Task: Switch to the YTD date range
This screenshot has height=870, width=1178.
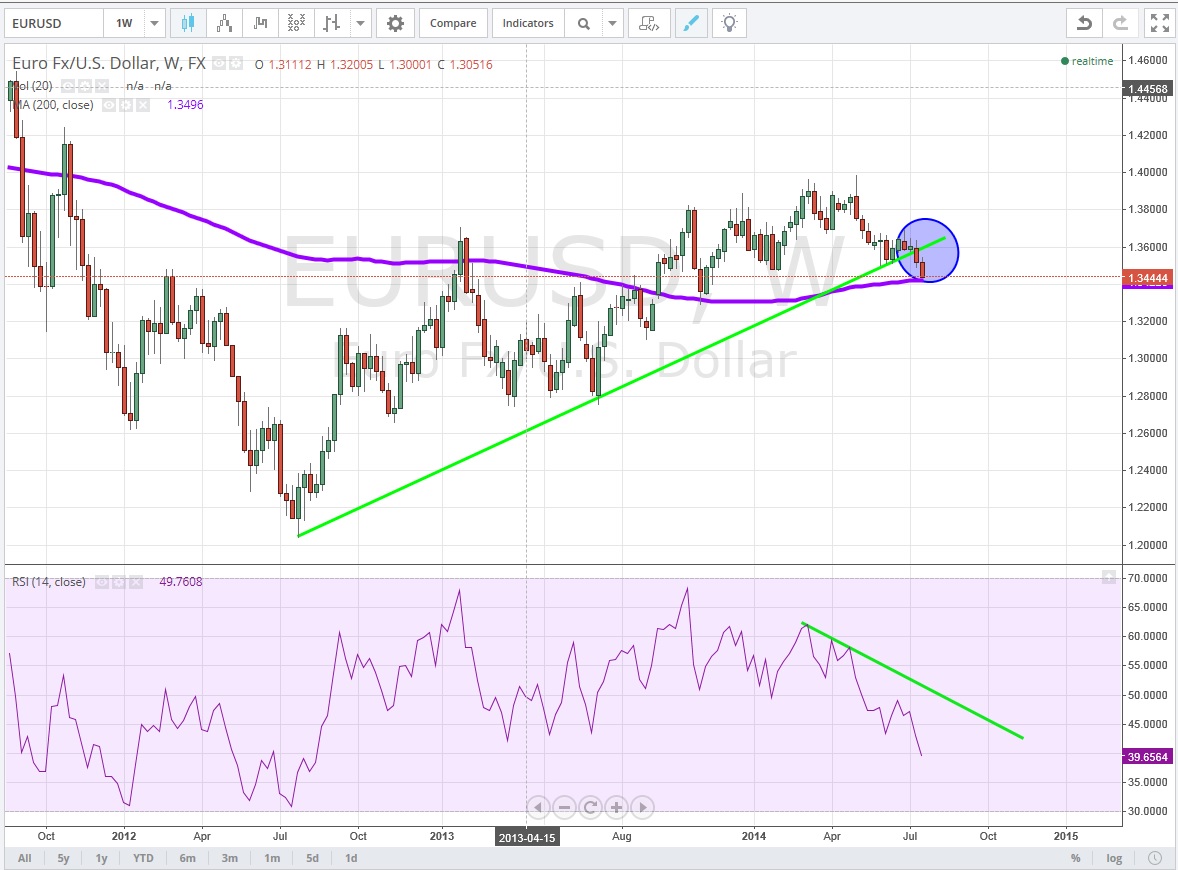Action: (143, 858)
